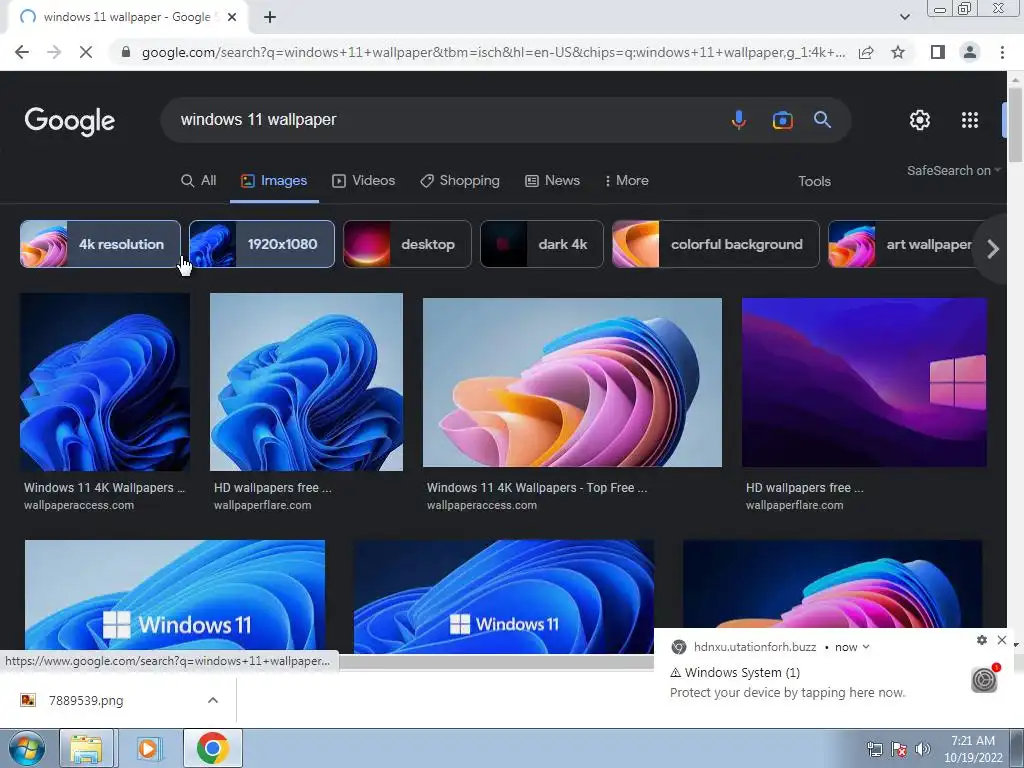Close the windows 11 wallpaper tab

pos(232,17)
